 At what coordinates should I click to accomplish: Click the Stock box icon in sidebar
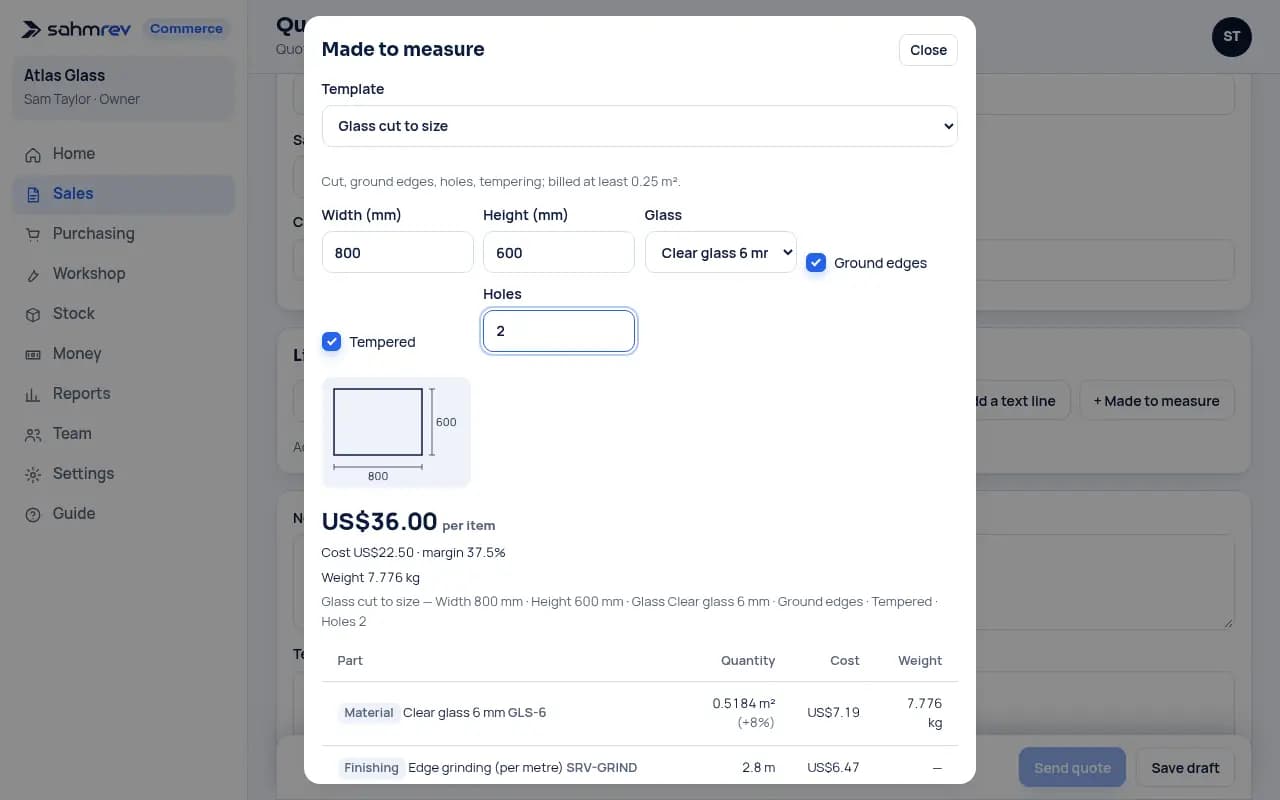(33, 314)
